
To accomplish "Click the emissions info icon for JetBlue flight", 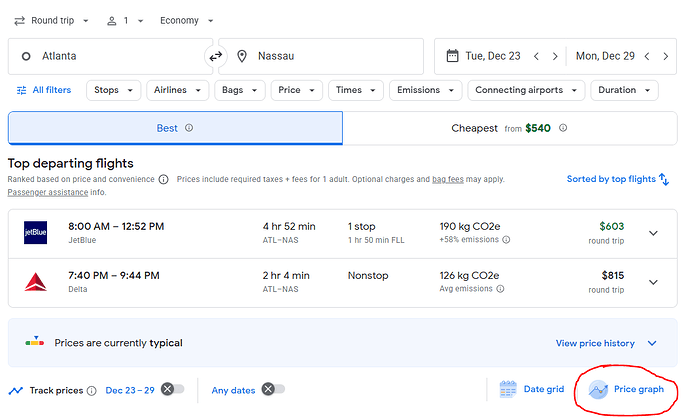I will coord(506,240).
